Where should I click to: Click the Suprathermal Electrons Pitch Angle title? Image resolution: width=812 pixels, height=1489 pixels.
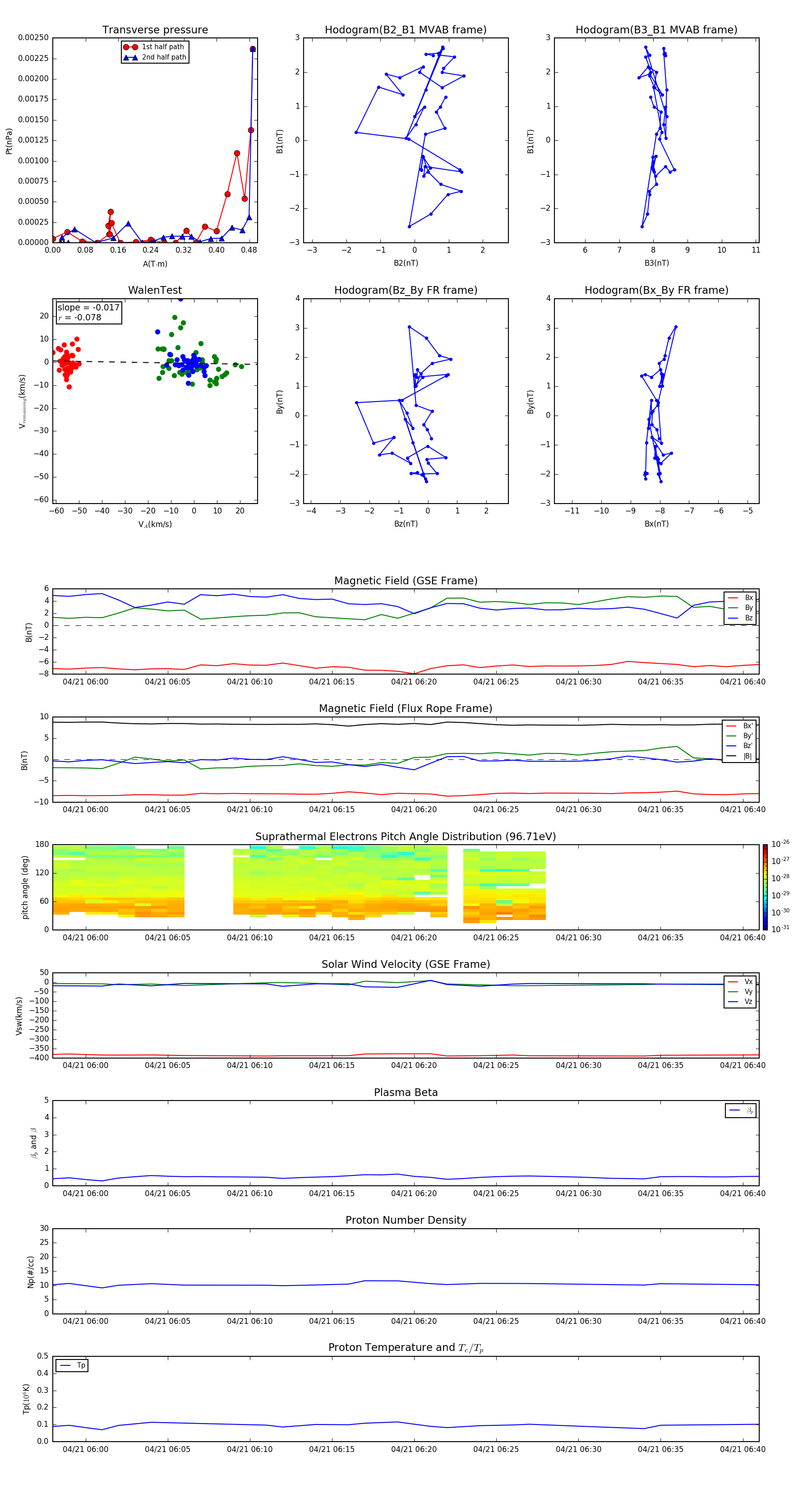pos(406,837)
